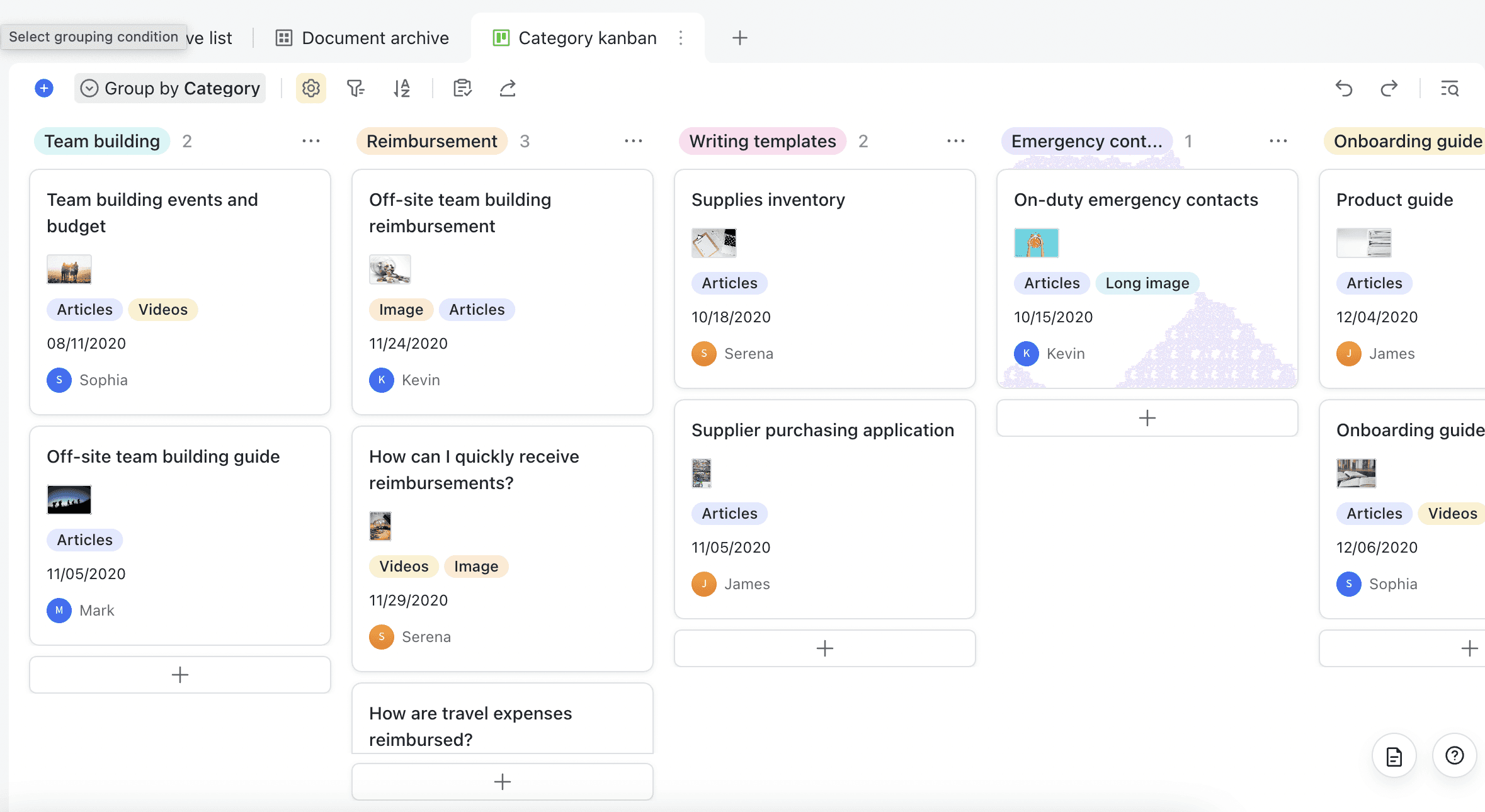Click the share arrow icon in toolbar
The image size is (1485, 812).
coord(508,88)
